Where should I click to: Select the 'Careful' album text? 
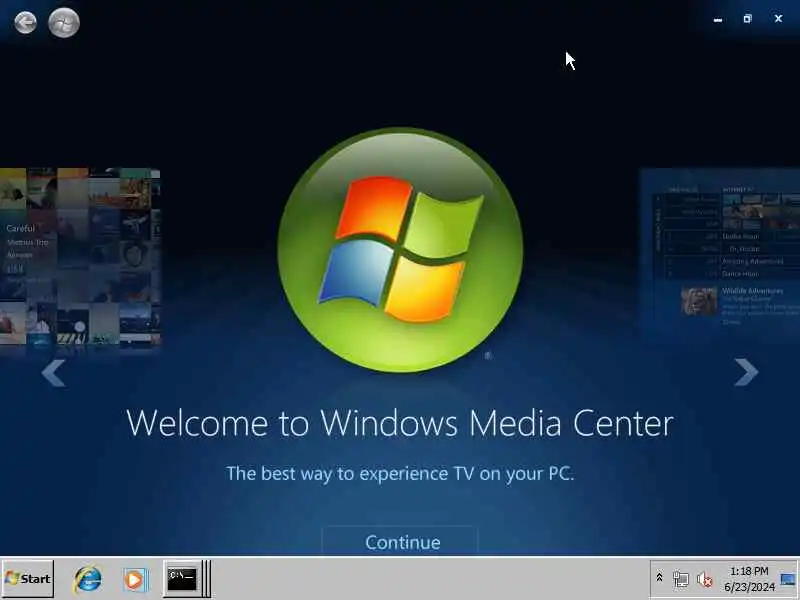(20, 228)
